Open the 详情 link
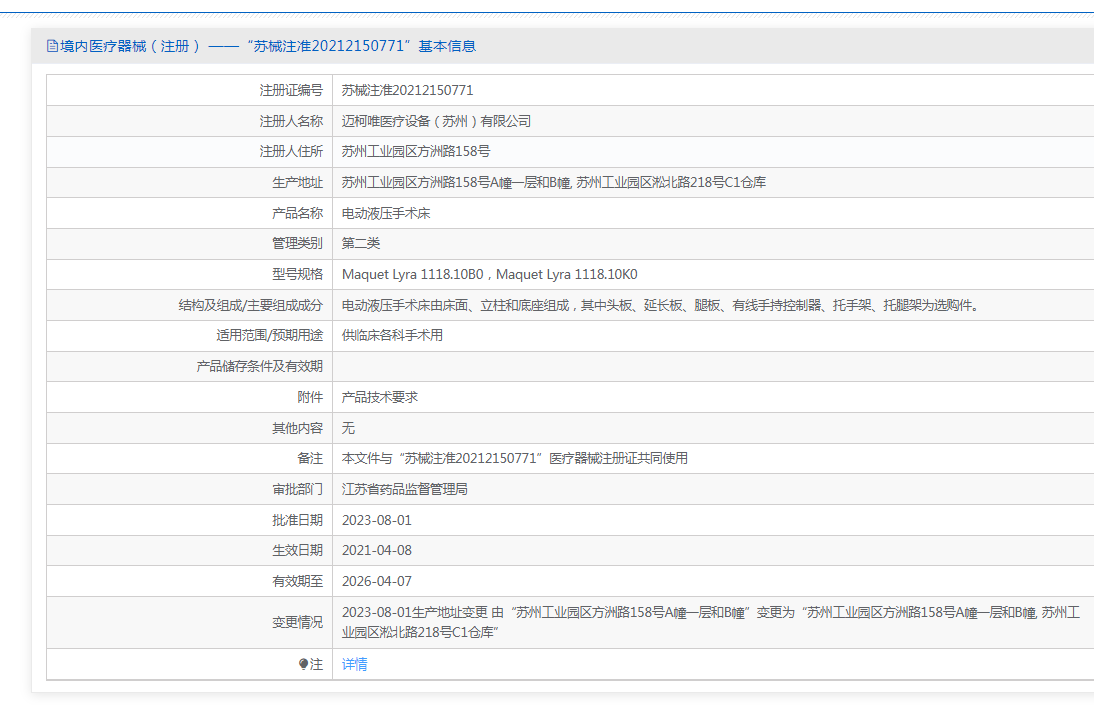The height and width of the screenshot is (705, 1094). (x=354, y=665)
